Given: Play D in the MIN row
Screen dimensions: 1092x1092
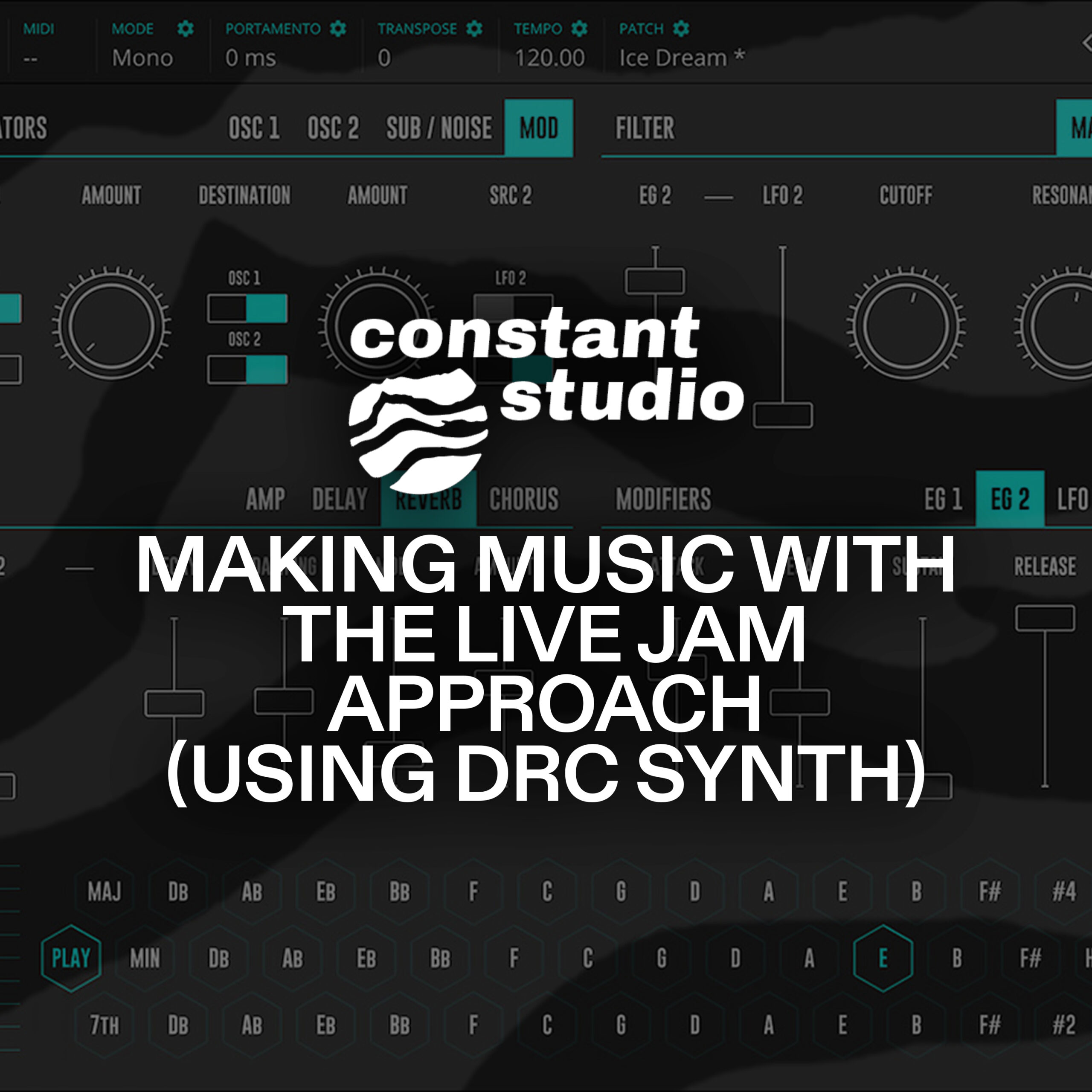Looking at the screenshot, I should coord(735,958).
